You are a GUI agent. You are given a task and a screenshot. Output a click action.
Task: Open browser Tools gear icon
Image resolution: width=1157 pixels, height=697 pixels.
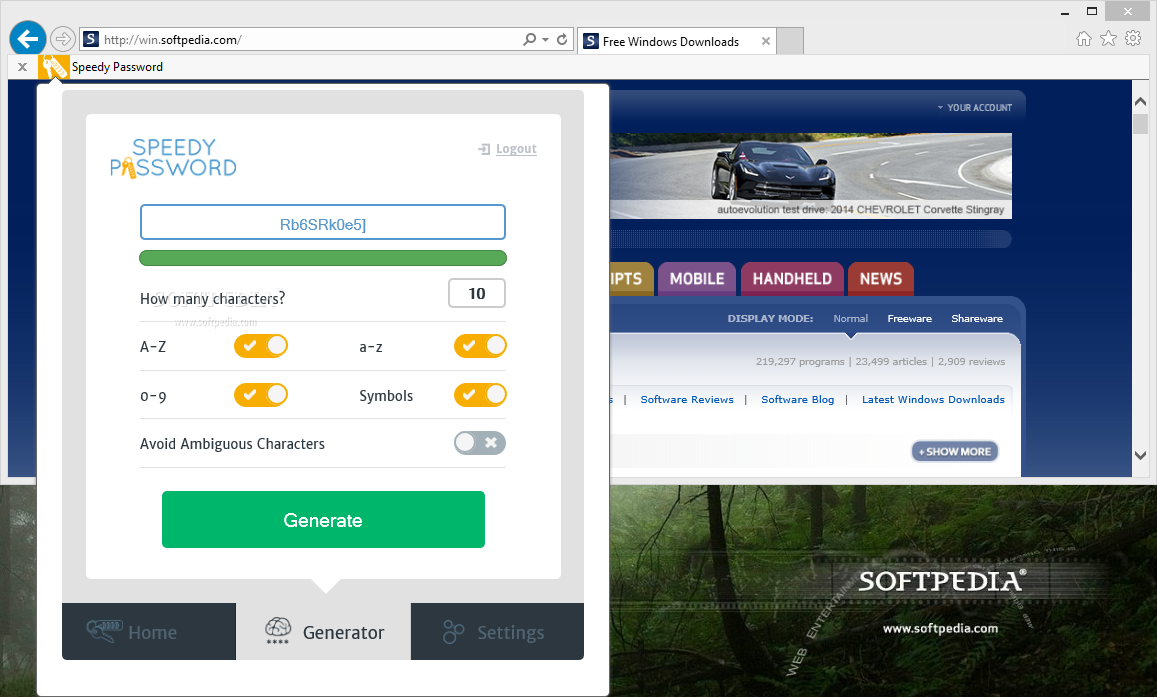click(x=1133, y=38)
